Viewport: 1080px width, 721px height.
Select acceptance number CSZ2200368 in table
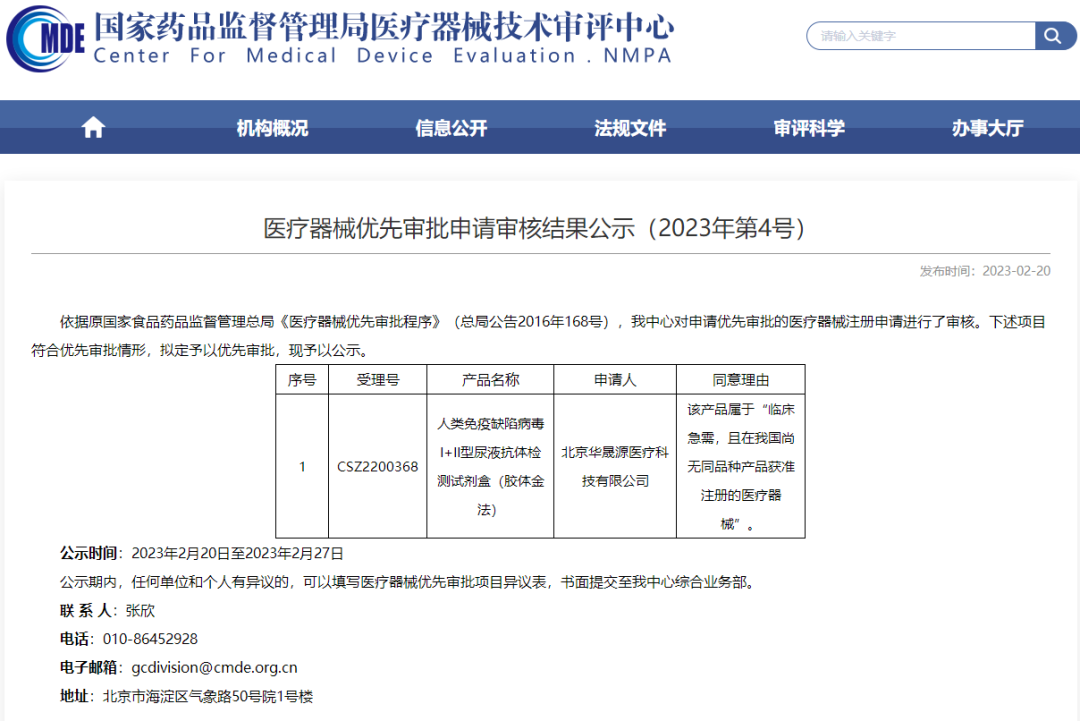pyautogui.click(x=377, y=466)
